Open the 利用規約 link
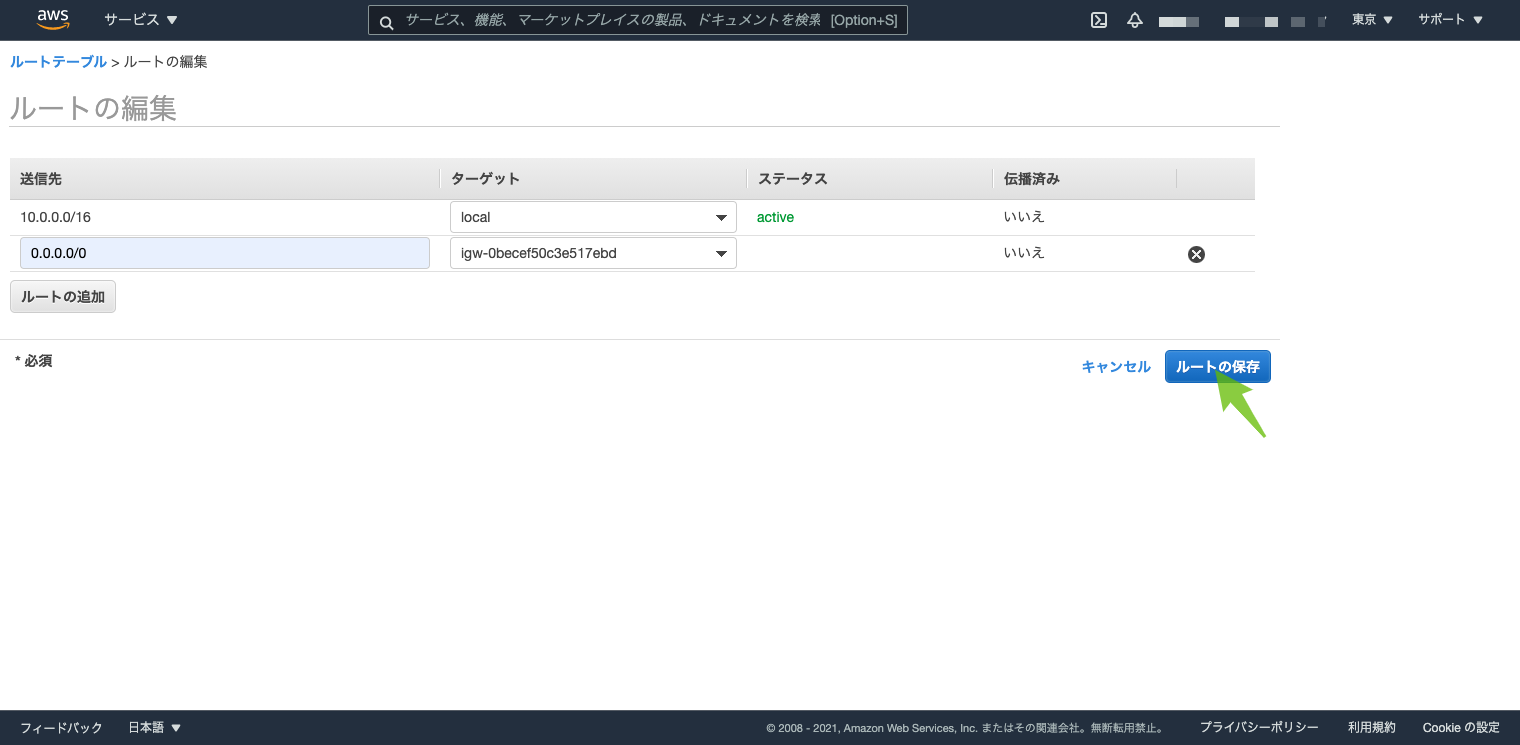 click(1371, 728)
